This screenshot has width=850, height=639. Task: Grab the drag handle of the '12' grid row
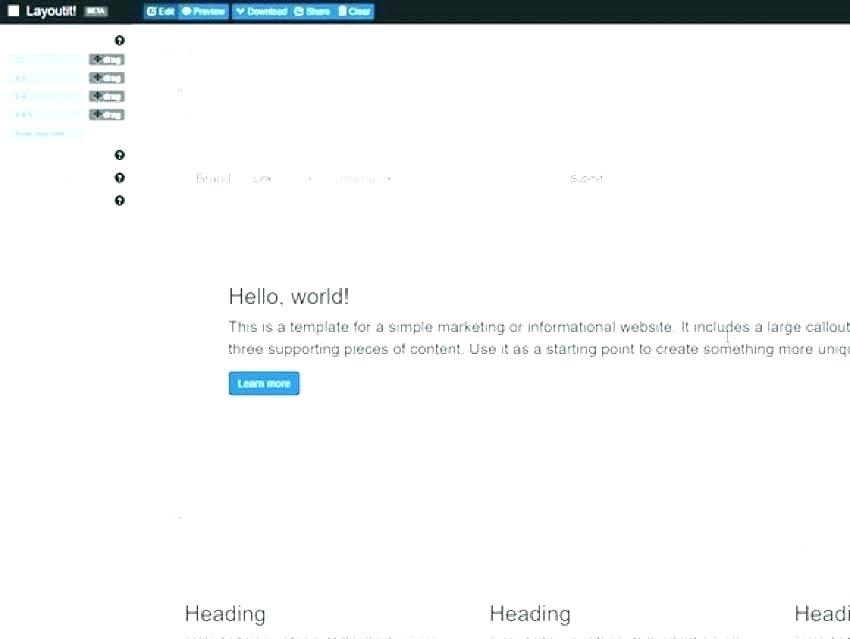click(107, 60)
